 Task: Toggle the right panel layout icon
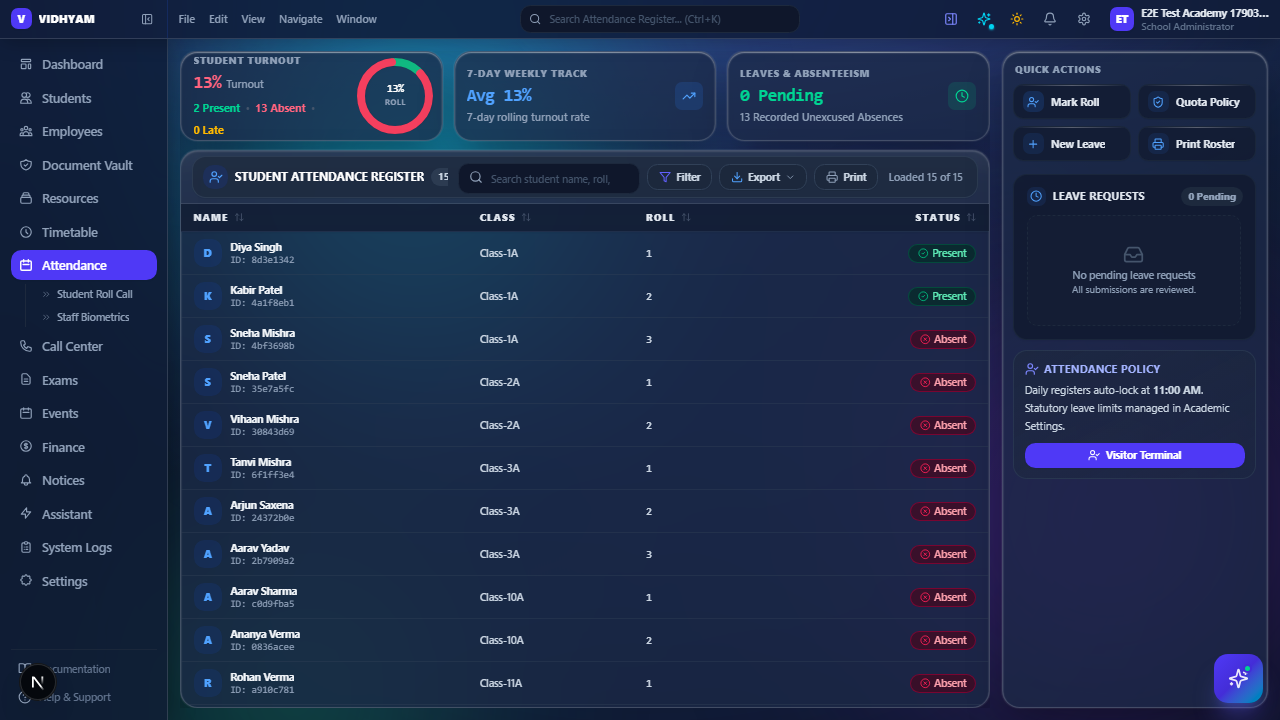coord(951,19)
